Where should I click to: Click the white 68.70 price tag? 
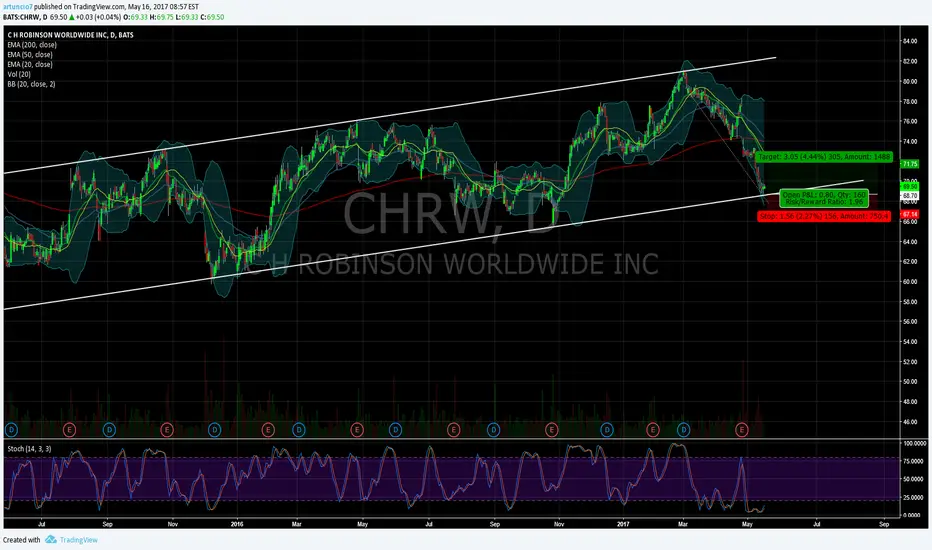(x=910, y=195)
